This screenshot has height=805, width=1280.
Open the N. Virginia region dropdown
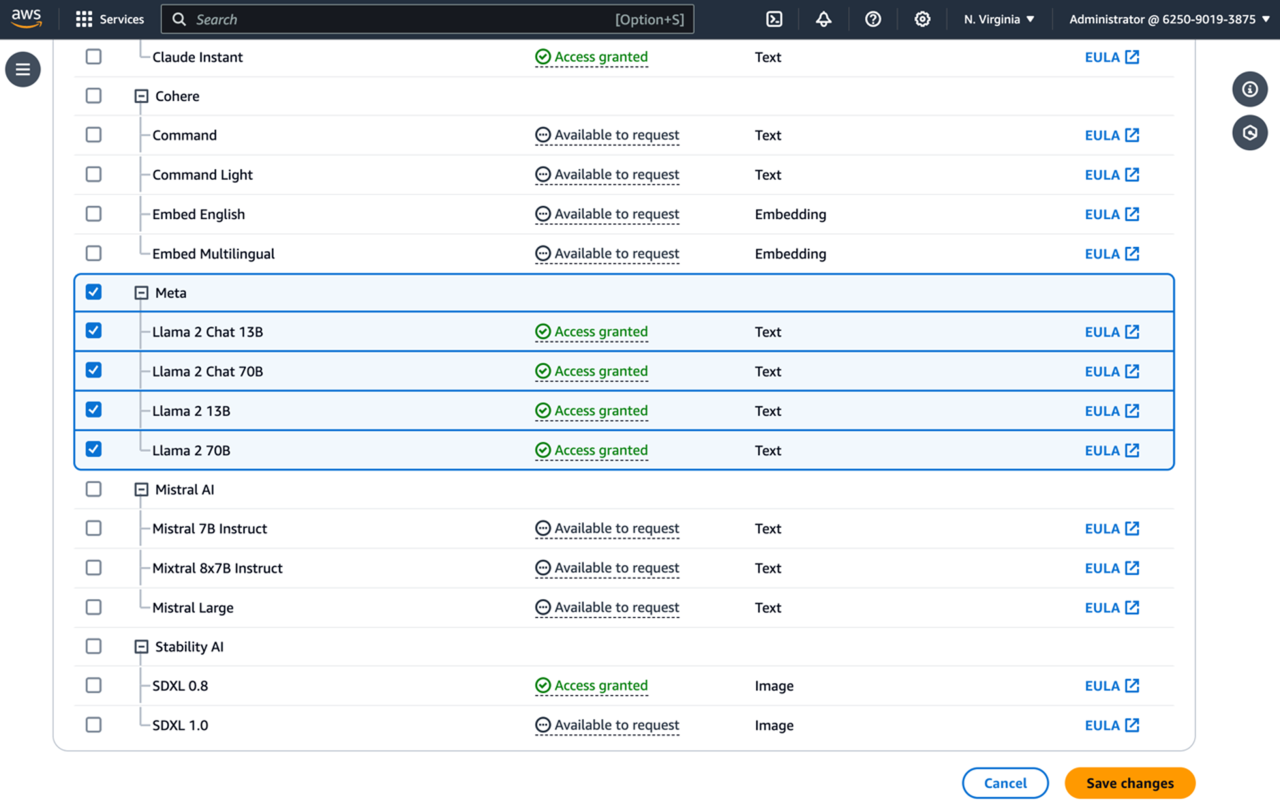point(999,19)
